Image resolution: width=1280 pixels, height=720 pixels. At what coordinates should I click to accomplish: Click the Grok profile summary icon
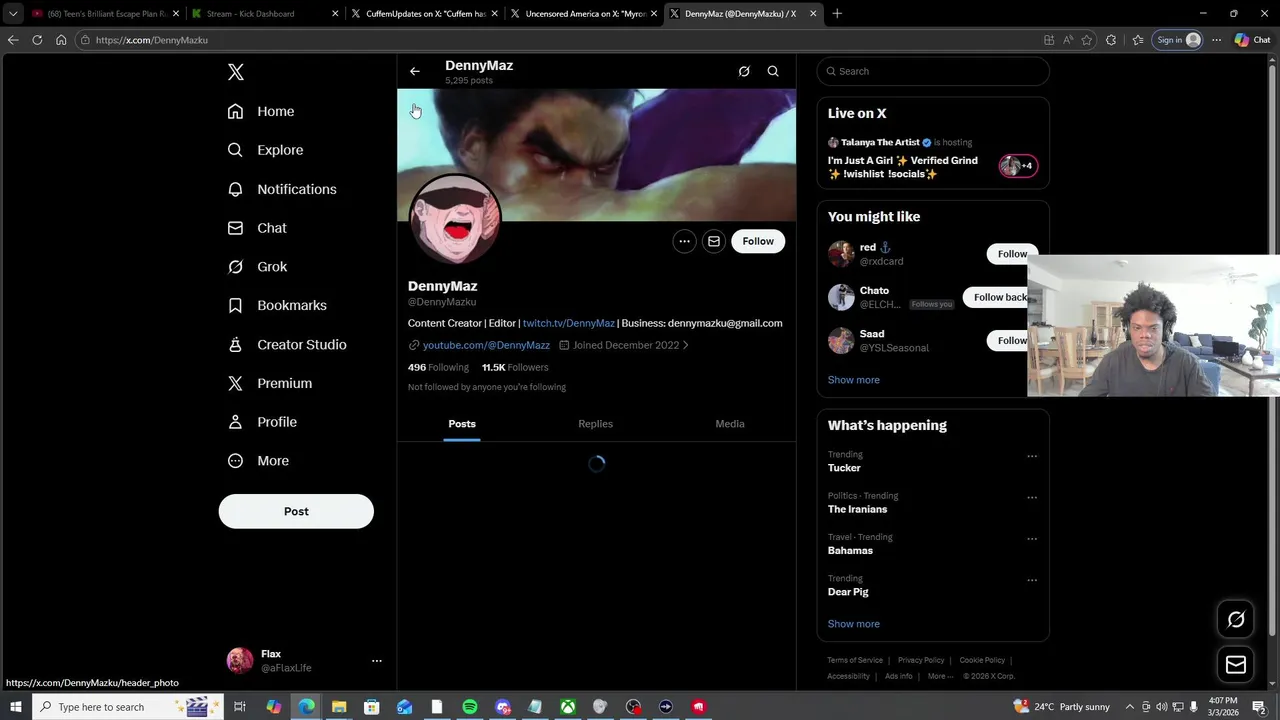744,71
